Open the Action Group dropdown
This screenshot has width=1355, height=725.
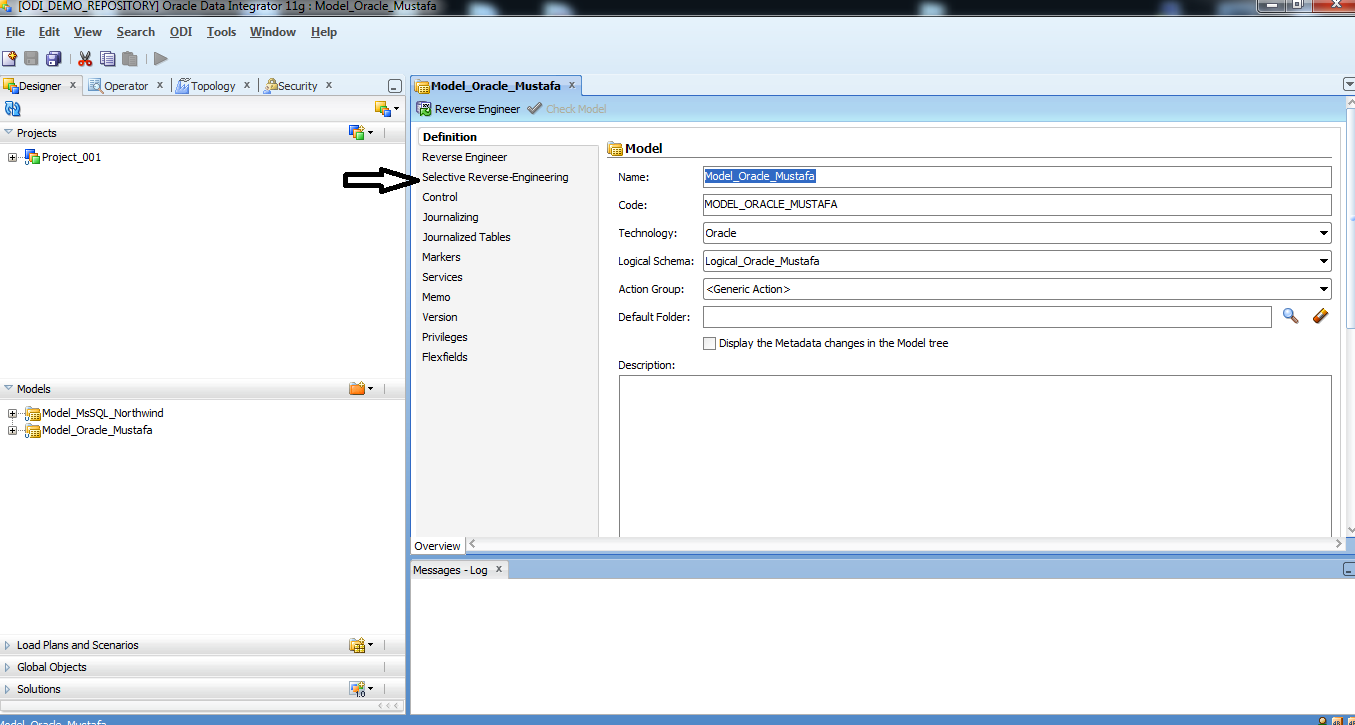coord(1323,289)
